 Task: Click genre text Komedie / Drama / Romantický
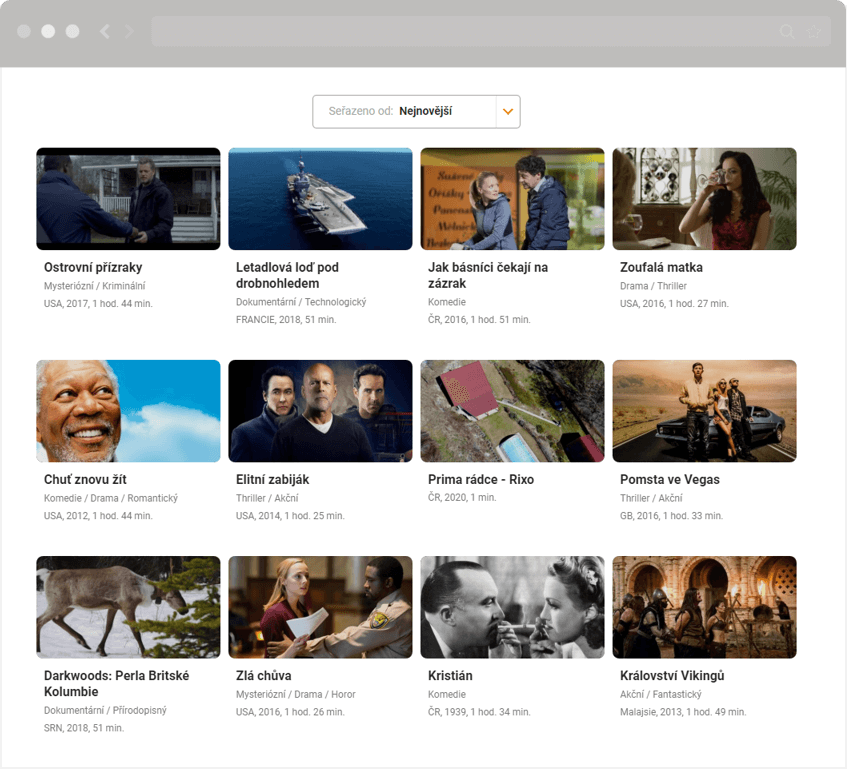111,498
